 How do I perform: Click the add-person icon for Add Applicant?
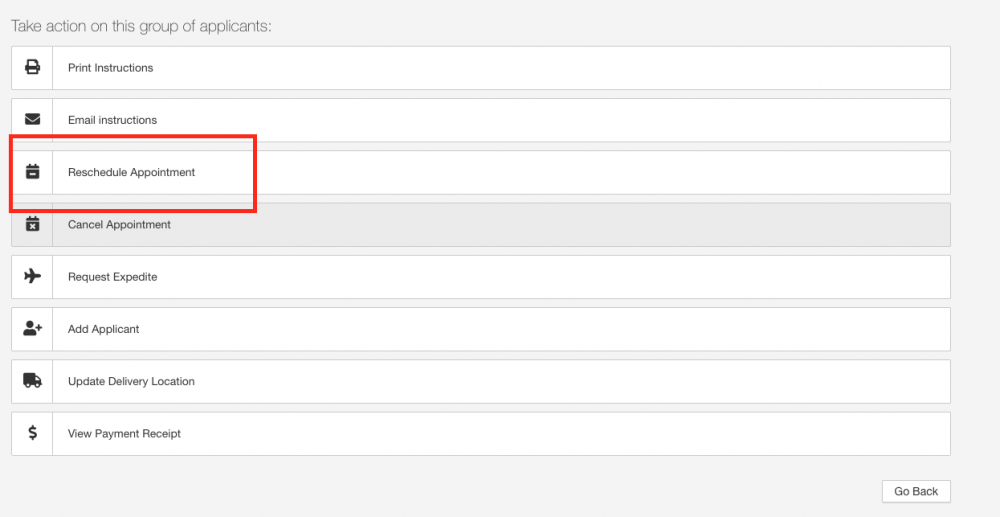(32, 329)
